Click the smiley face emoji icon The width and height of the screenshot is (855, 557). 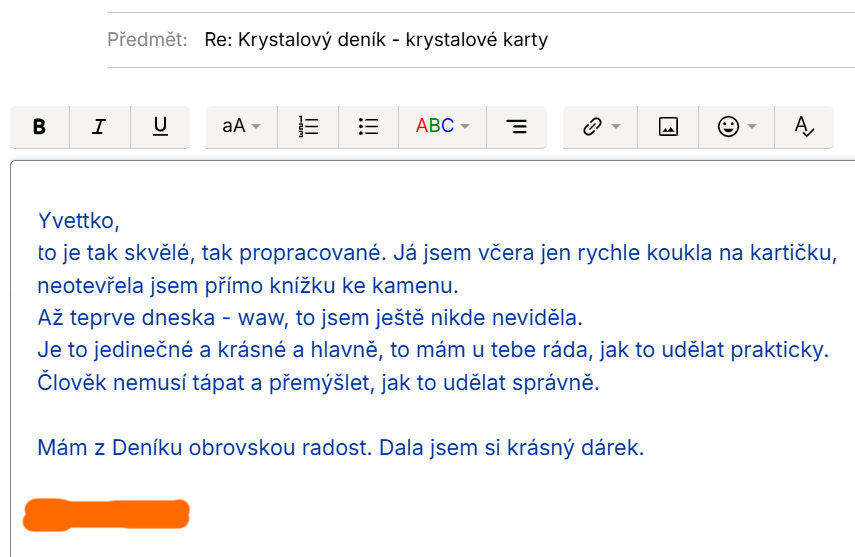pyautogui.click(x=728, y=127)
